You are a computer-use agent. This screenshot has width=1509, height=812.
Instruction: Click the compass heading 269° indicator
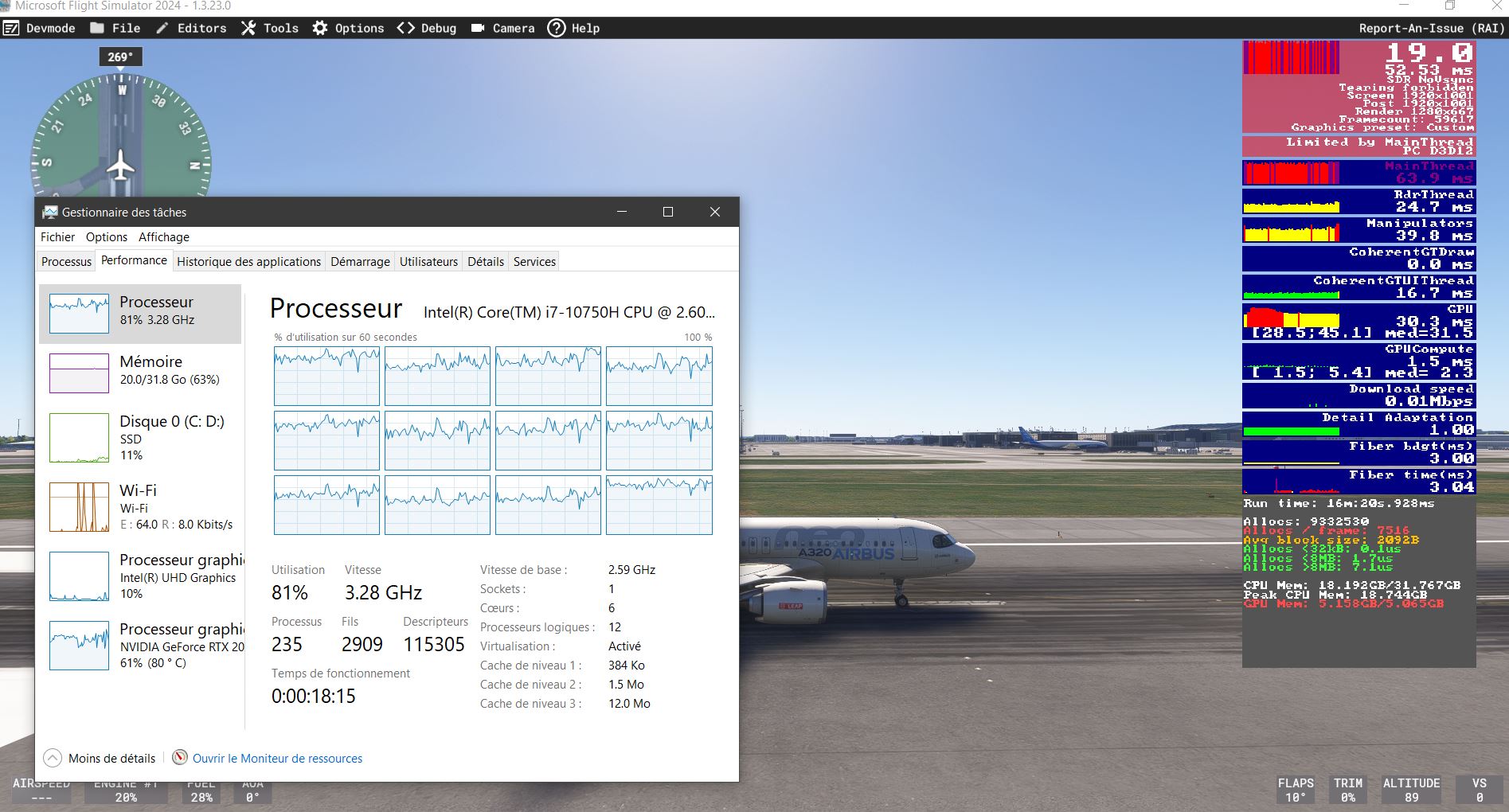point(120,57)
